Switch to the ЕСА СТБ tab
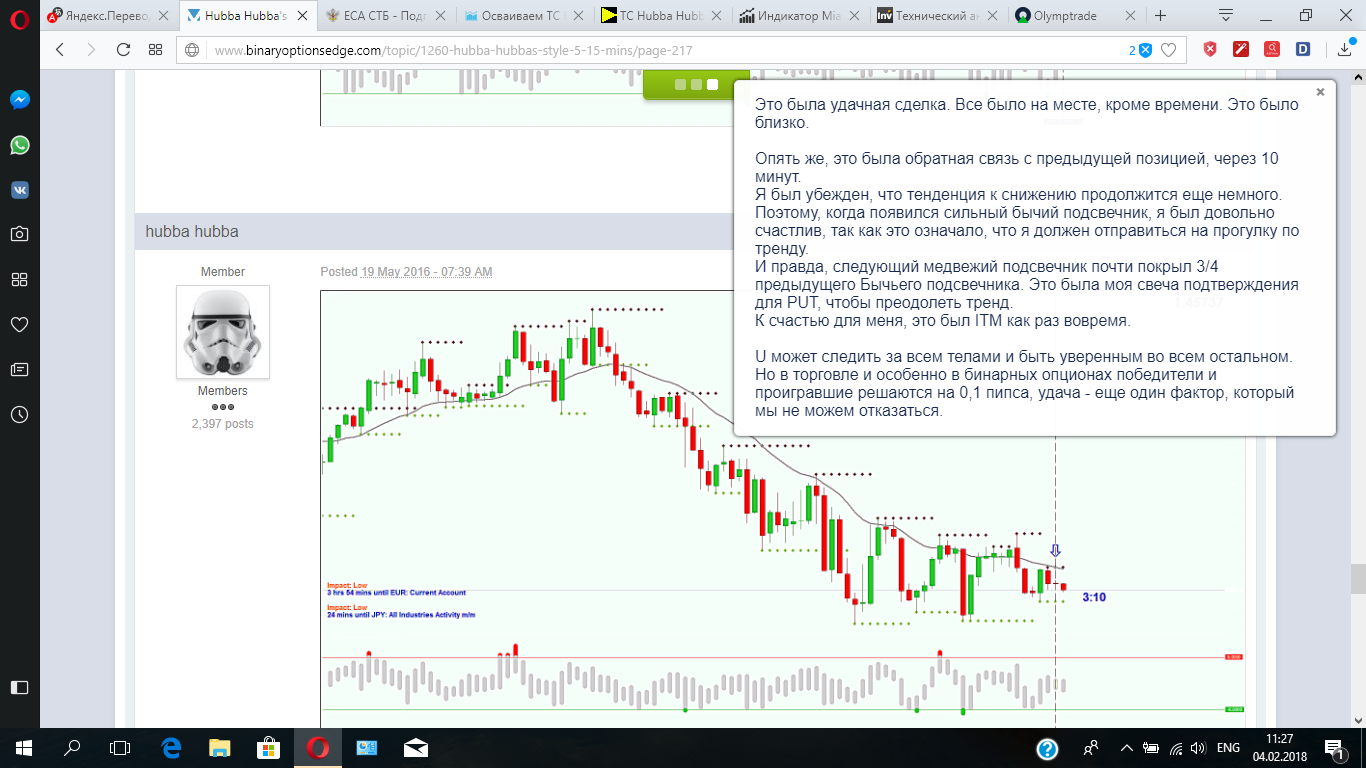This screenshot has height=768, width=1366. click(384, 16)
